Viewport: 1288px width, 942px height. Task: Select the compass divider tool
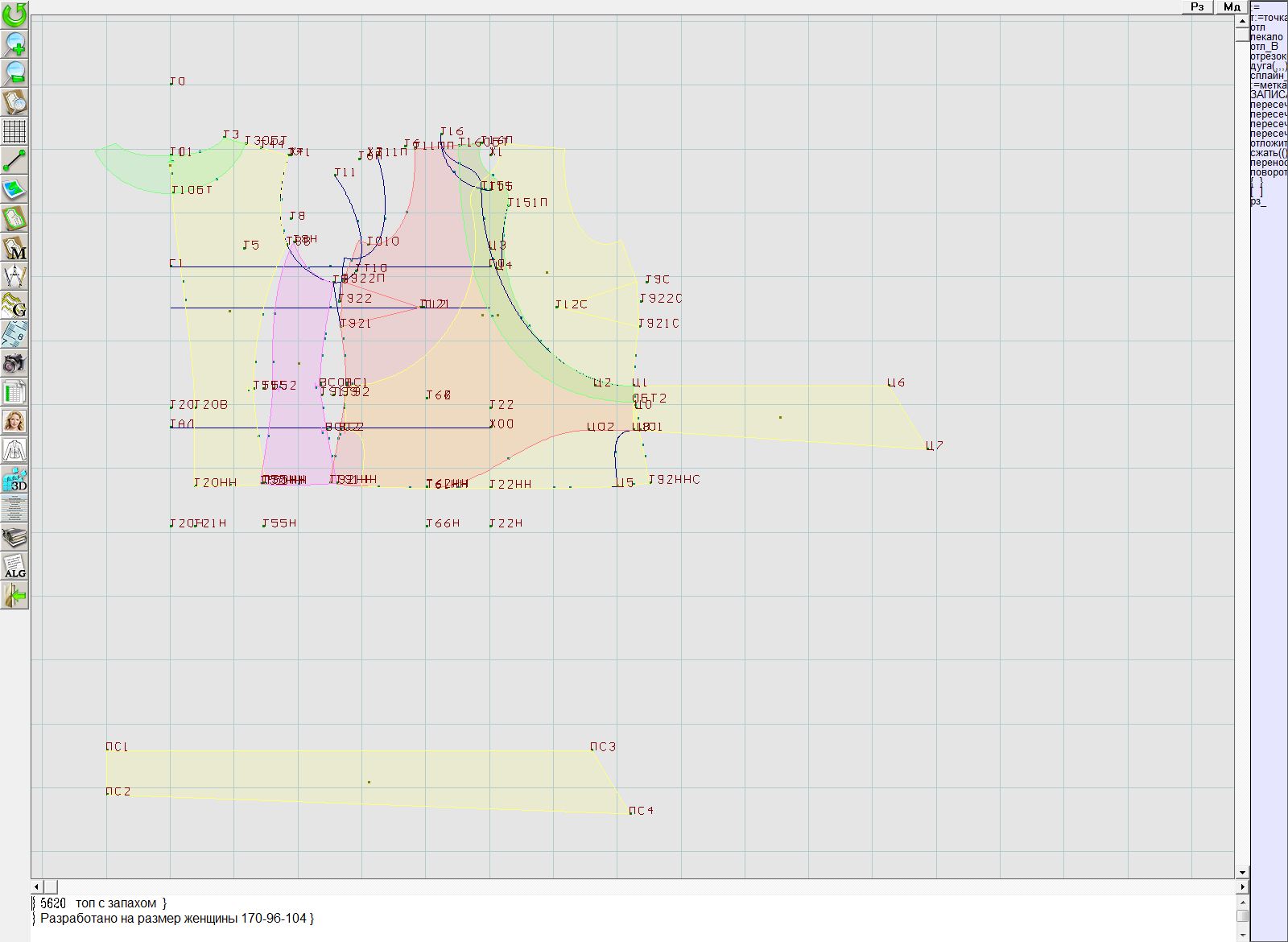pyautogui.click(x=14, y=277)
